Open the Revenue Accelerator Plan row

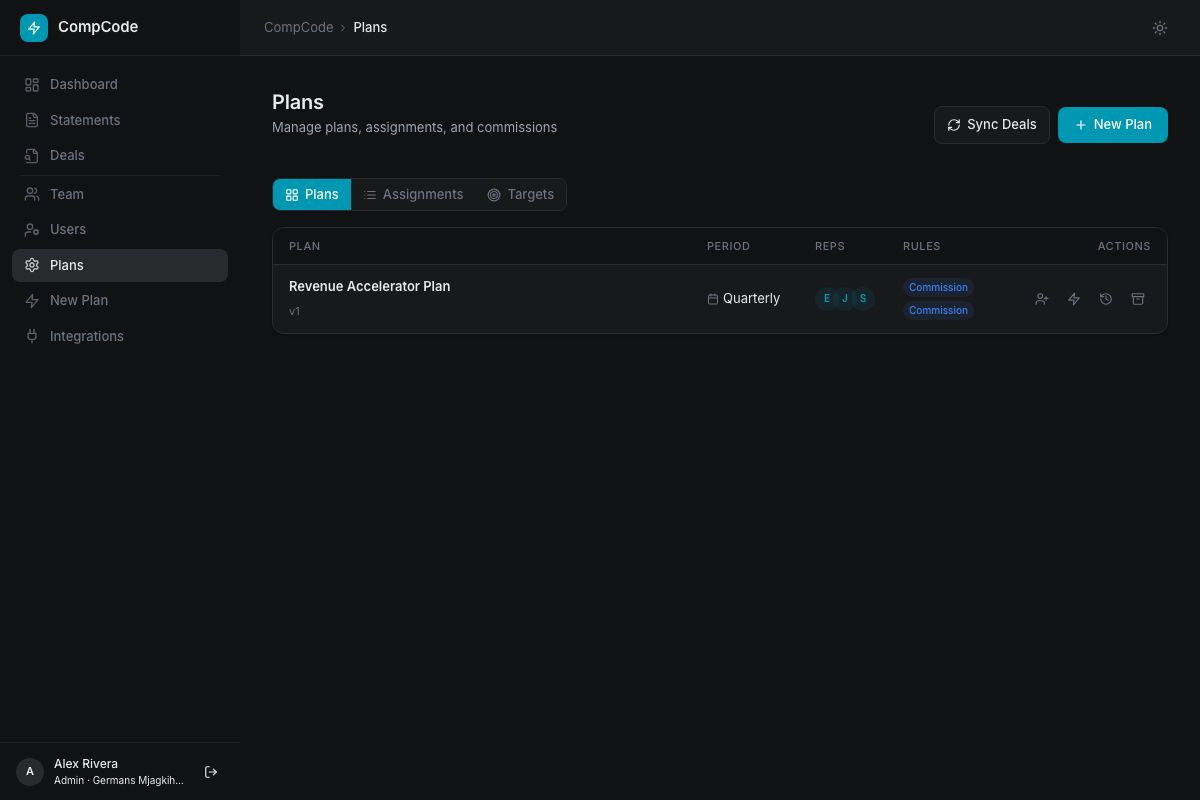[x=720, y=299]
